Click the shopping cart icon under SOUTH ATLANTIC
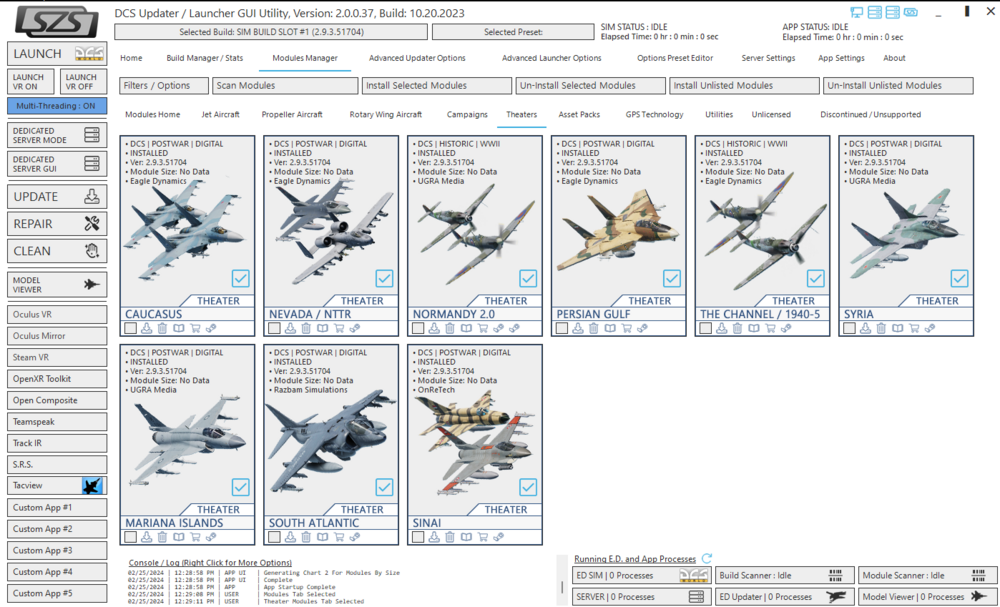Image resolution: width=1000 pixels, height=607 pixels. tap(339, 537)
